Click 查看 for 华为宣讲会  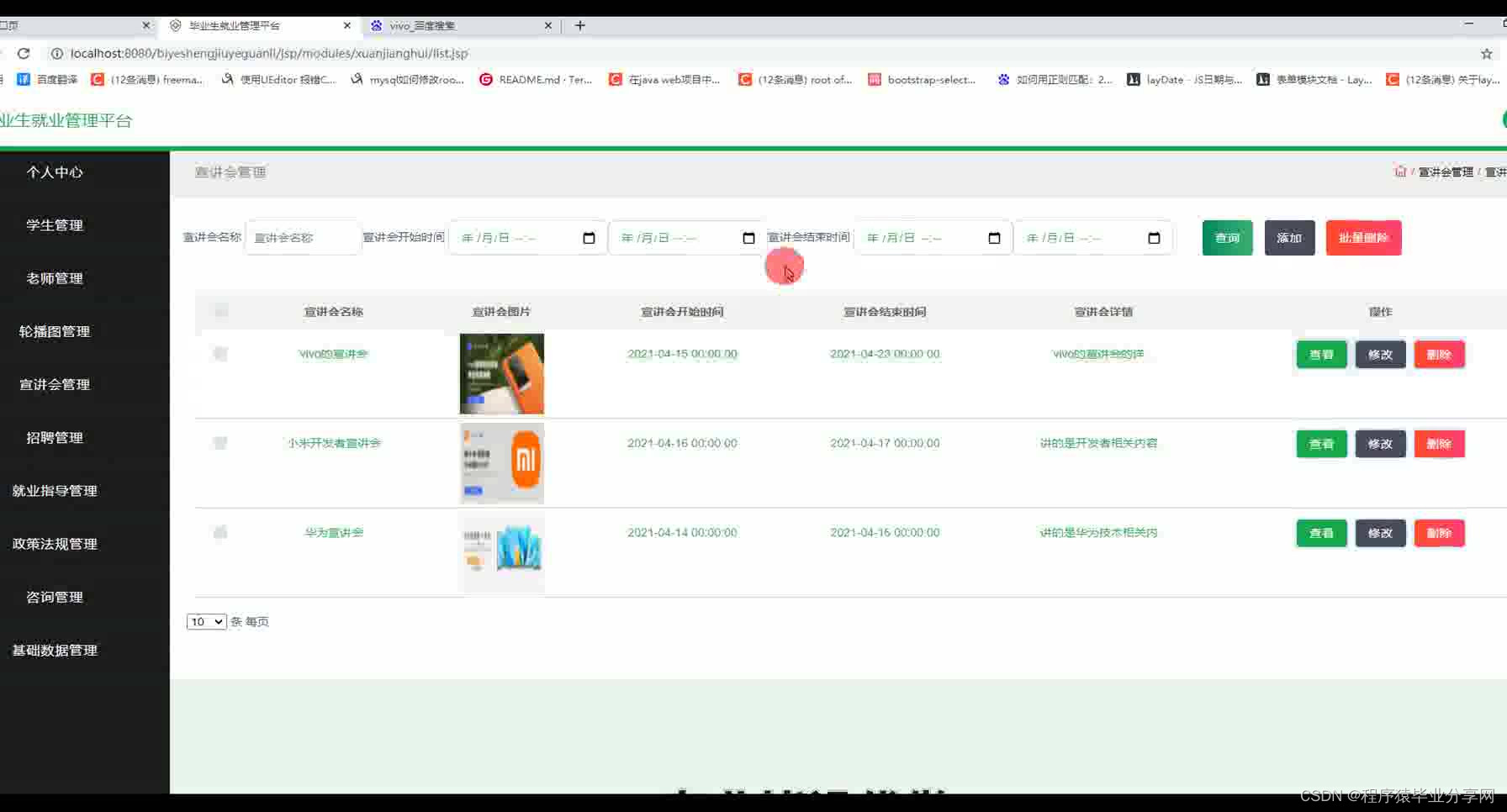click(1321, 533)
